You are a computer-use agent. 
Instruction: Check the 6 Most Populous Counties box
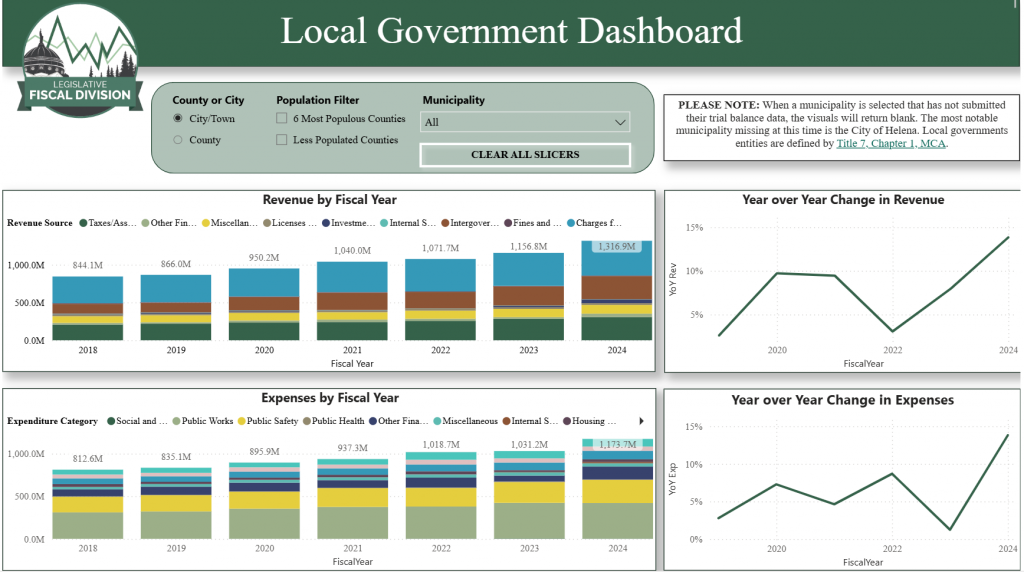tap(282, 118)
